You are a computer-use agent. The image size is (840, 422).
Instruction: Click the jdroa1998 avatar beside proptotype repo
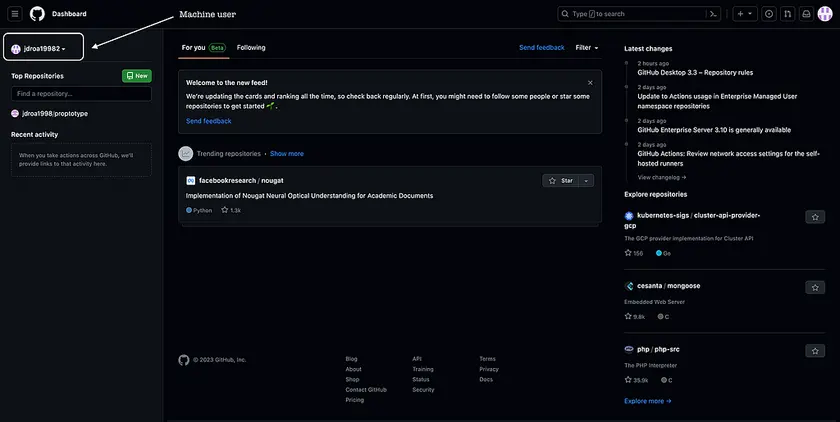(15, 114)
